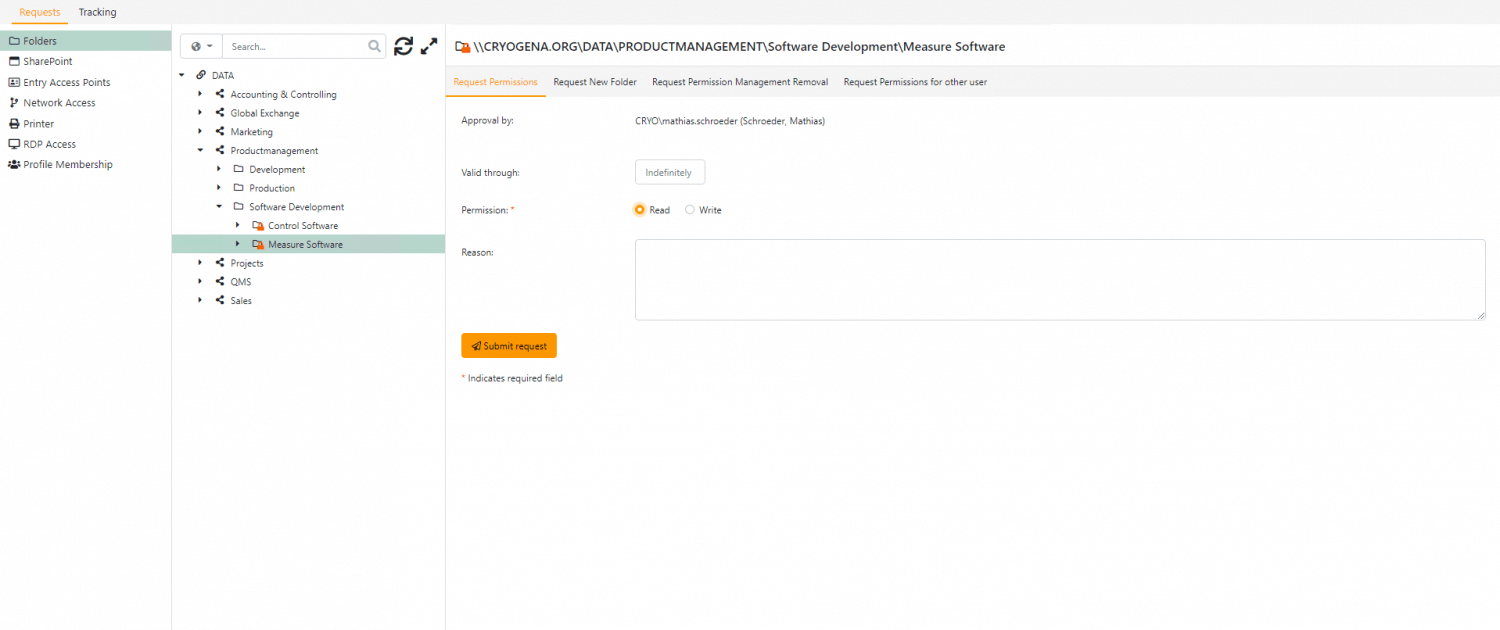Open Printer in the left sidebar
1500x630 pixels.
tap(38, 124)
